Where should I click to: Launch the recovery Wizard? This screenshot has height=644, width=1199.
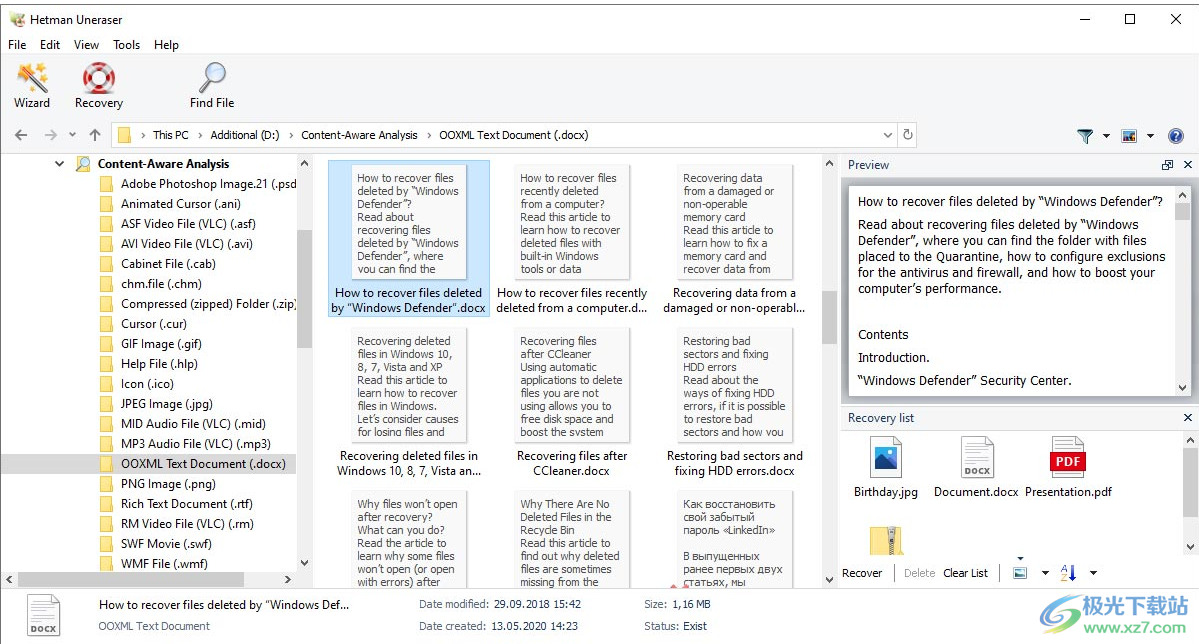[x=32, y=85]
